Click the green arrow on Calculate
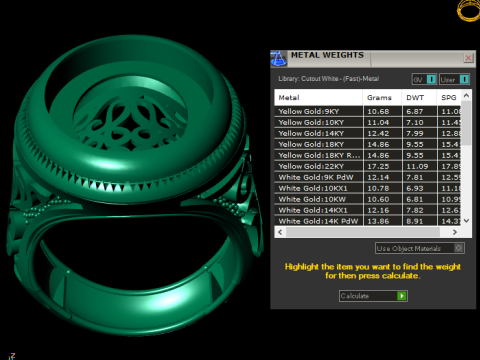 pos(402,296)
